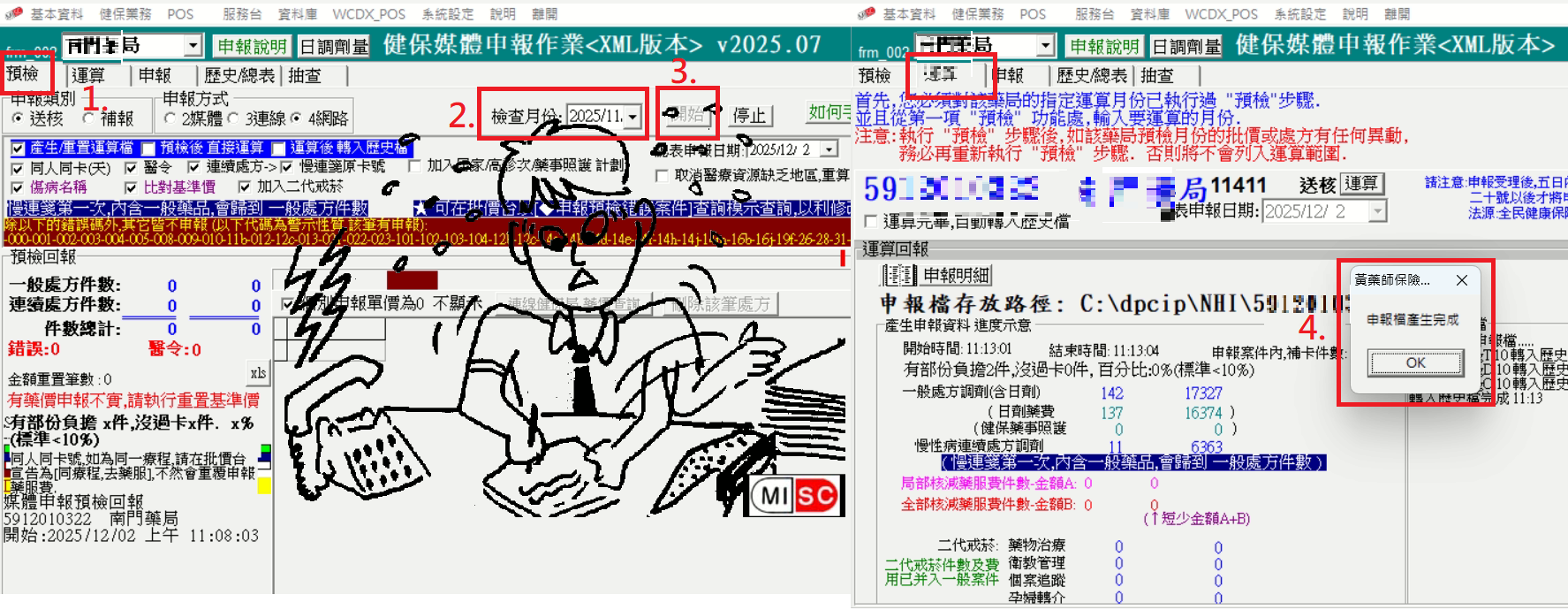
Task: Enable 取消醫療資源缺乏地區 checkbox
Action: click(661, 175)
